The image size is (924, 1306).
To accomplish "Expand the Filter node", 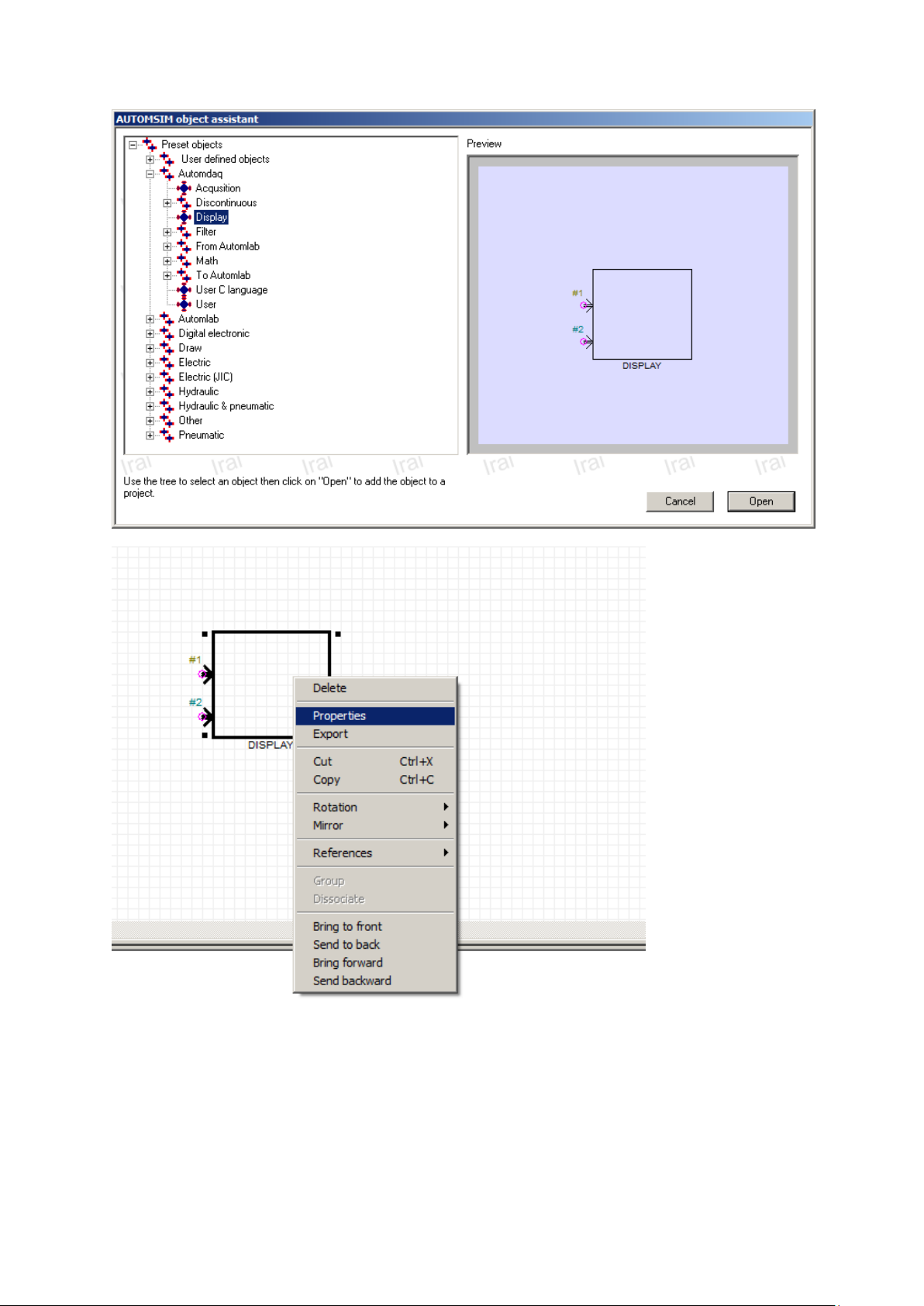I will (x=167, y=233).
